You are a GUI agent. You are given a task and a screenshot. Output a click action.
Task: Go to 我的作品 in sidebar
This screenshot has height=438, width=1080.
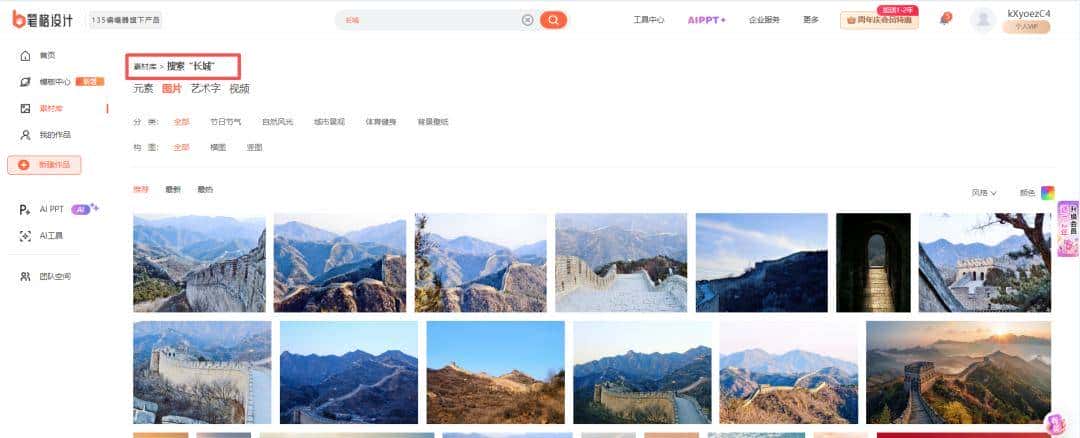click(55, 135)
